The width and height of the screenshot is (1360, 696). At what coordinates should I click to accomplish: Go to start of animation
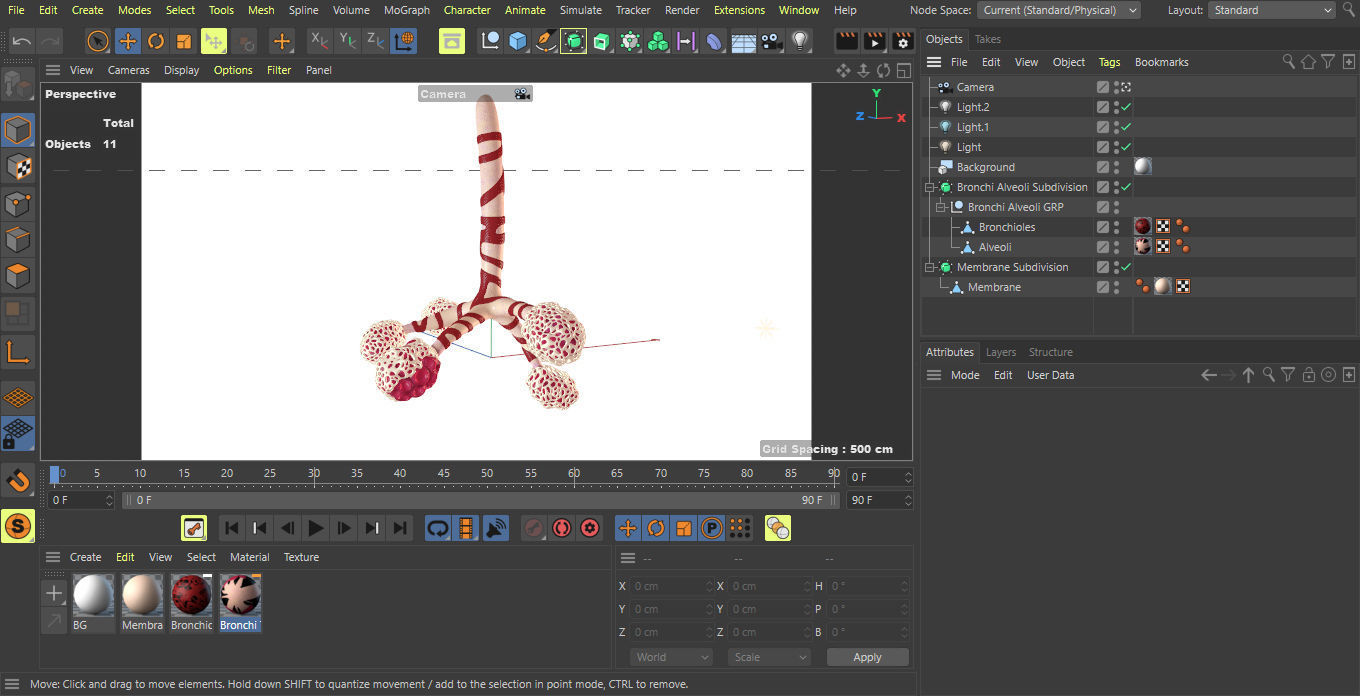coord(231,528)
